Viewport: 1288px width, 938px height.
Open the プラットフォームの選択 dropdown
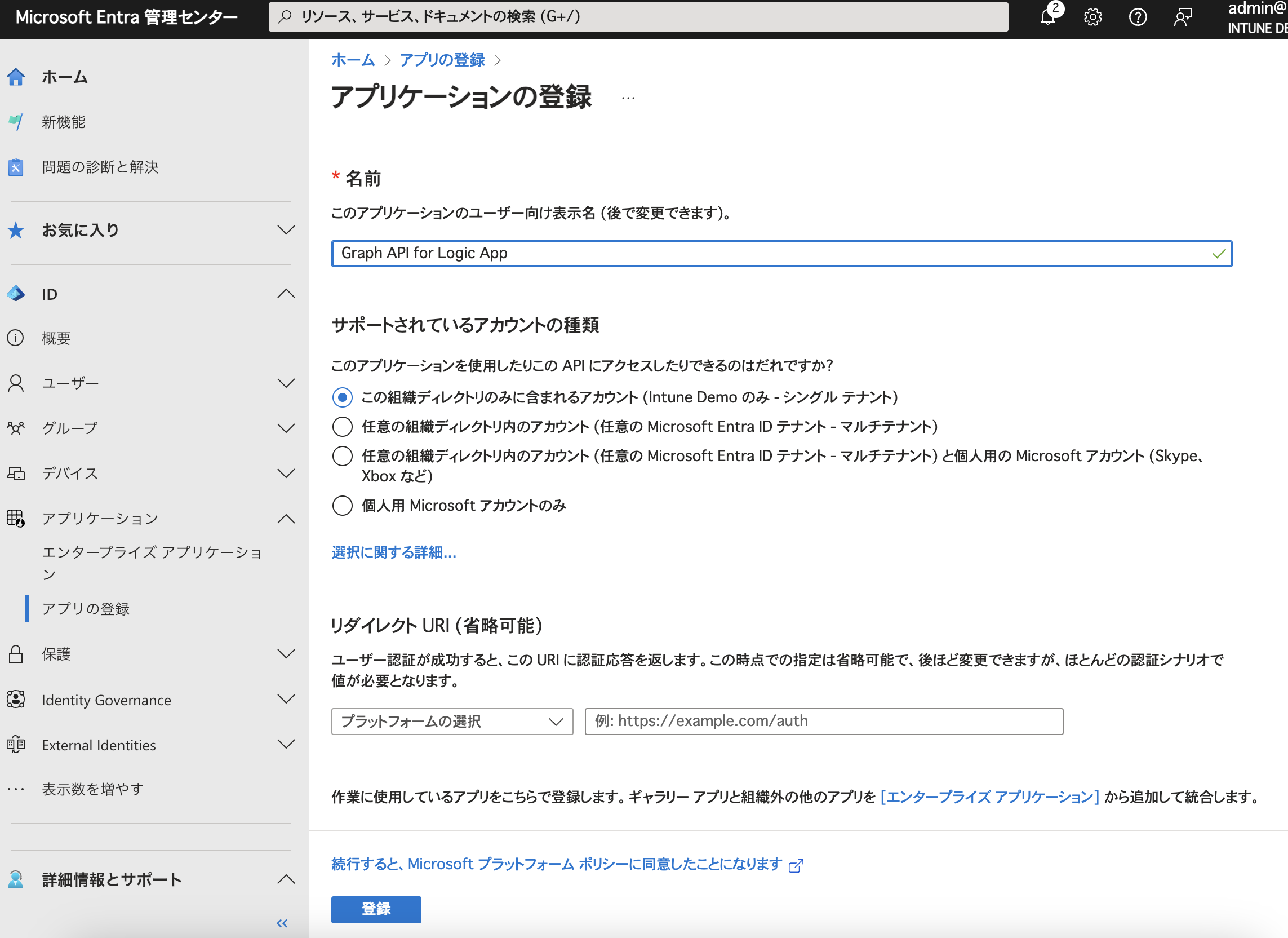click(451, 722)
